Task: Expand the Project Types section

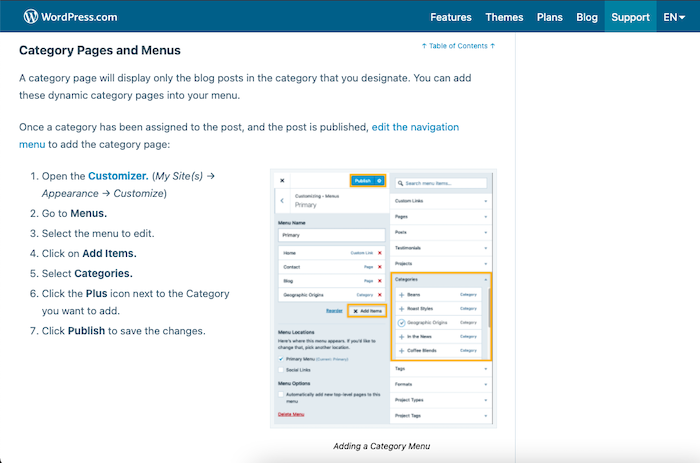Action: (x=441, y=400)
